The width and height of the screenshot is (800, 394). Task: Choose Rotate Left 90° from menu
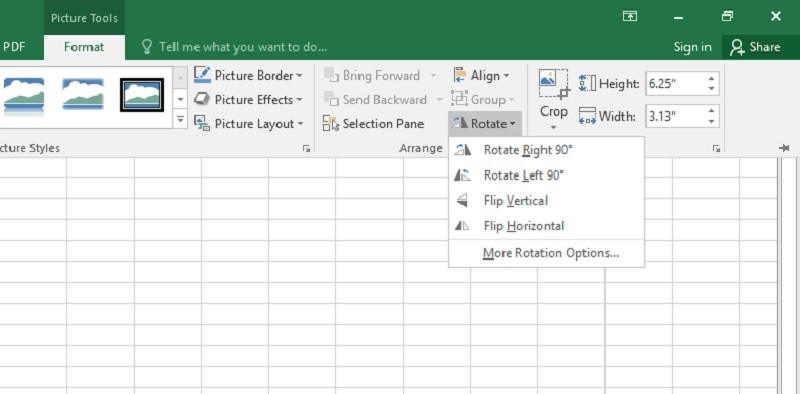pos(546,175)
